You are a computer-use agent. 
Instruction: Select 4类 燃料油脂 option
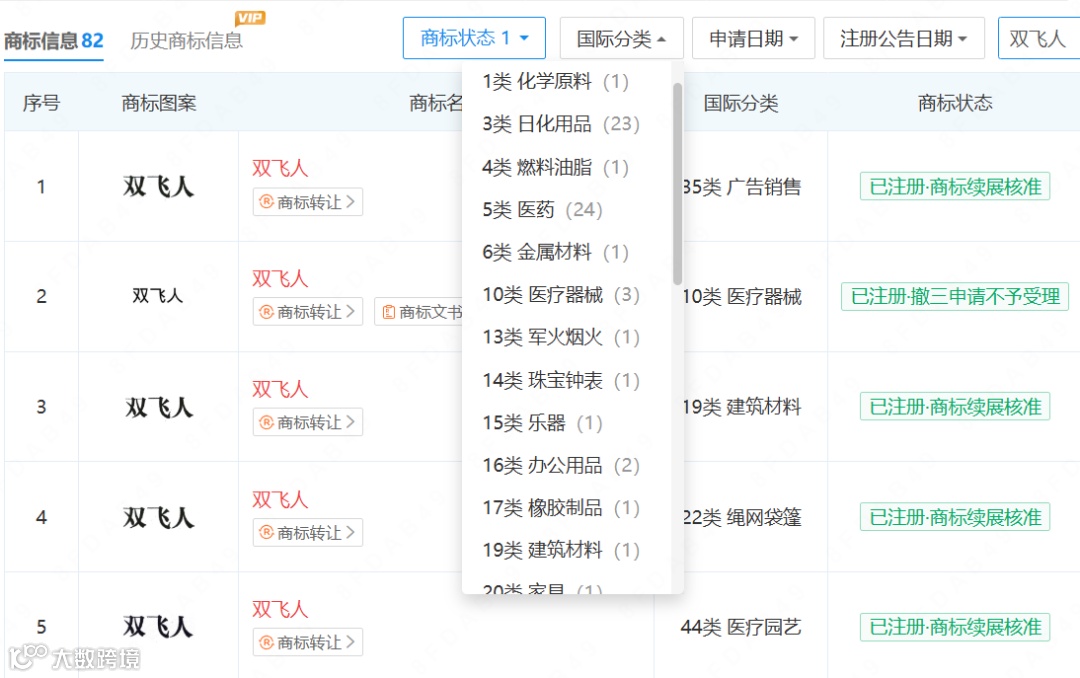556,167
